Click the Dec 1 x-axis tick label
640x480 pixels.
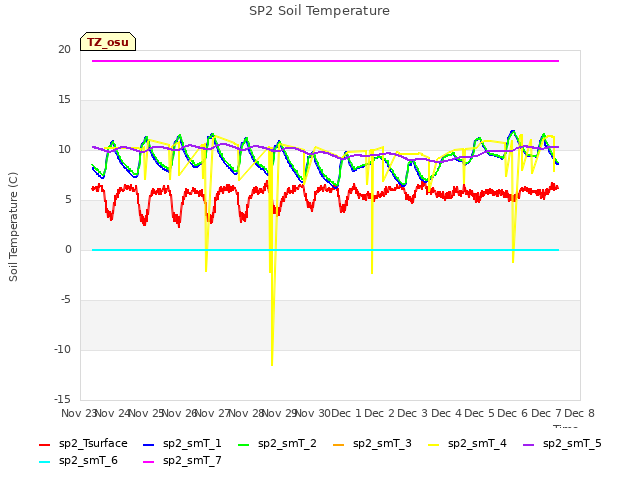346,413
